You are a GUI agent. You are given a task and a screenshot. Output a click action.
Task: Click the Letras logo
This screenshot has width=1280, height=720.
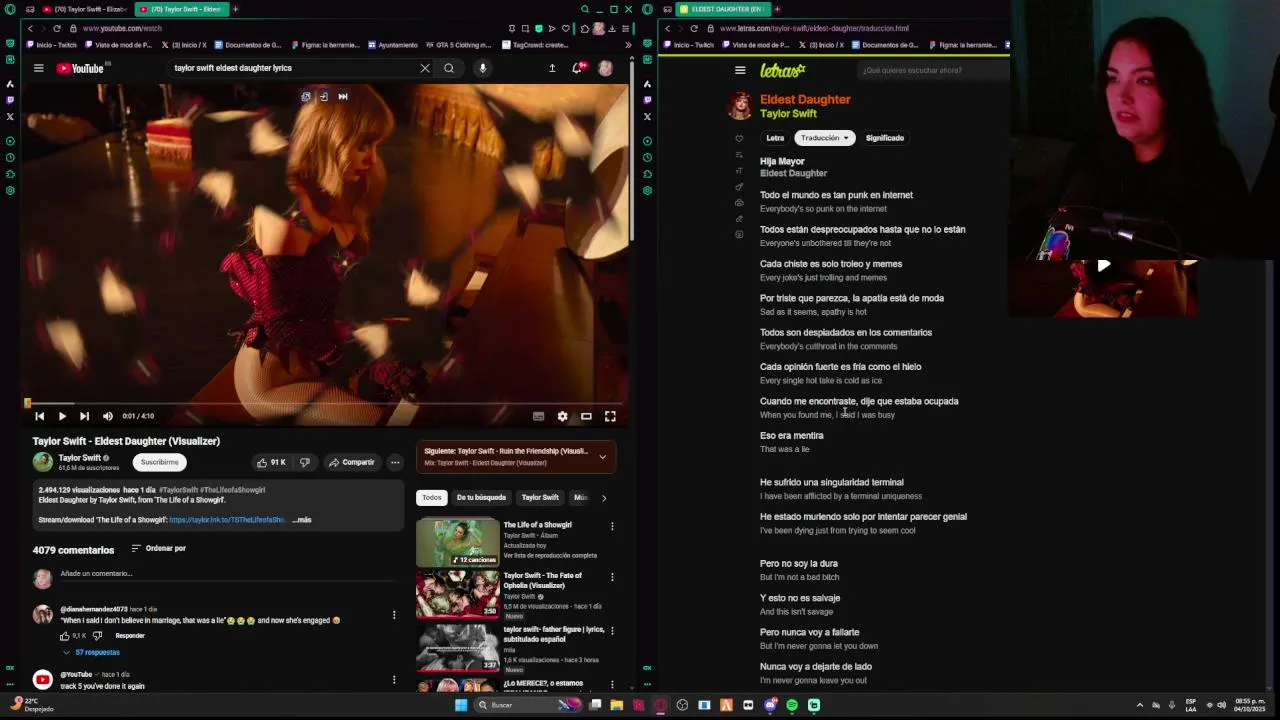click(x=782, y=70)
